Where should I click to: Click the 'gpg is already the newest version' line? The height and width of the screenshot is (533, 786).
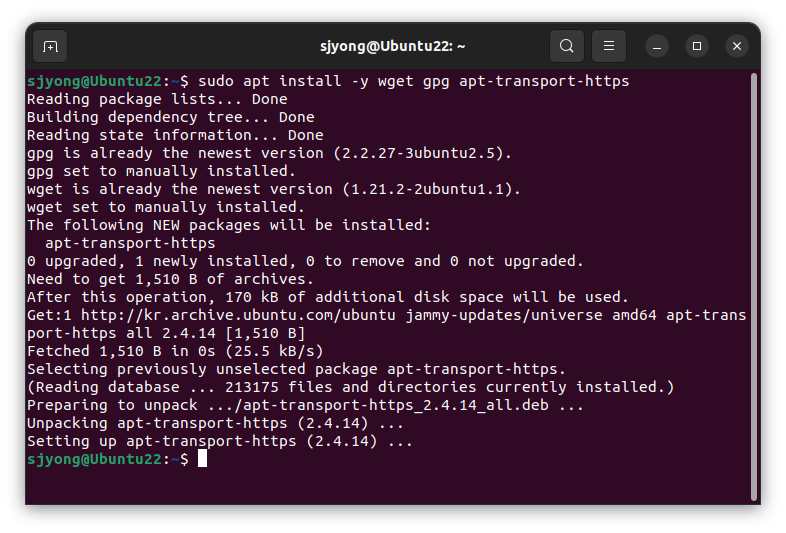click(269, 153)
